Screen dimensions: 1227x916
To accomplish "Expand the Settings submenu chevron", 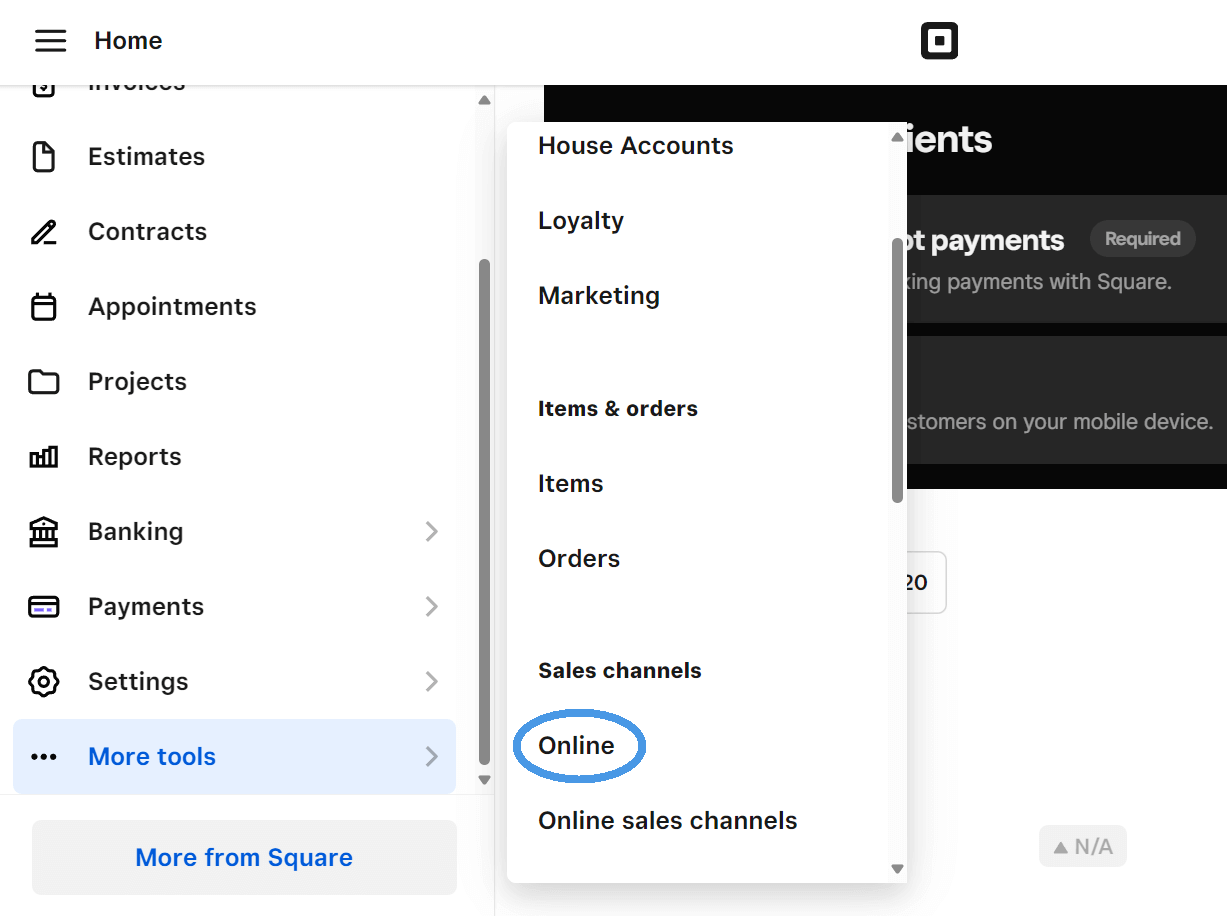I will (432, 681).
